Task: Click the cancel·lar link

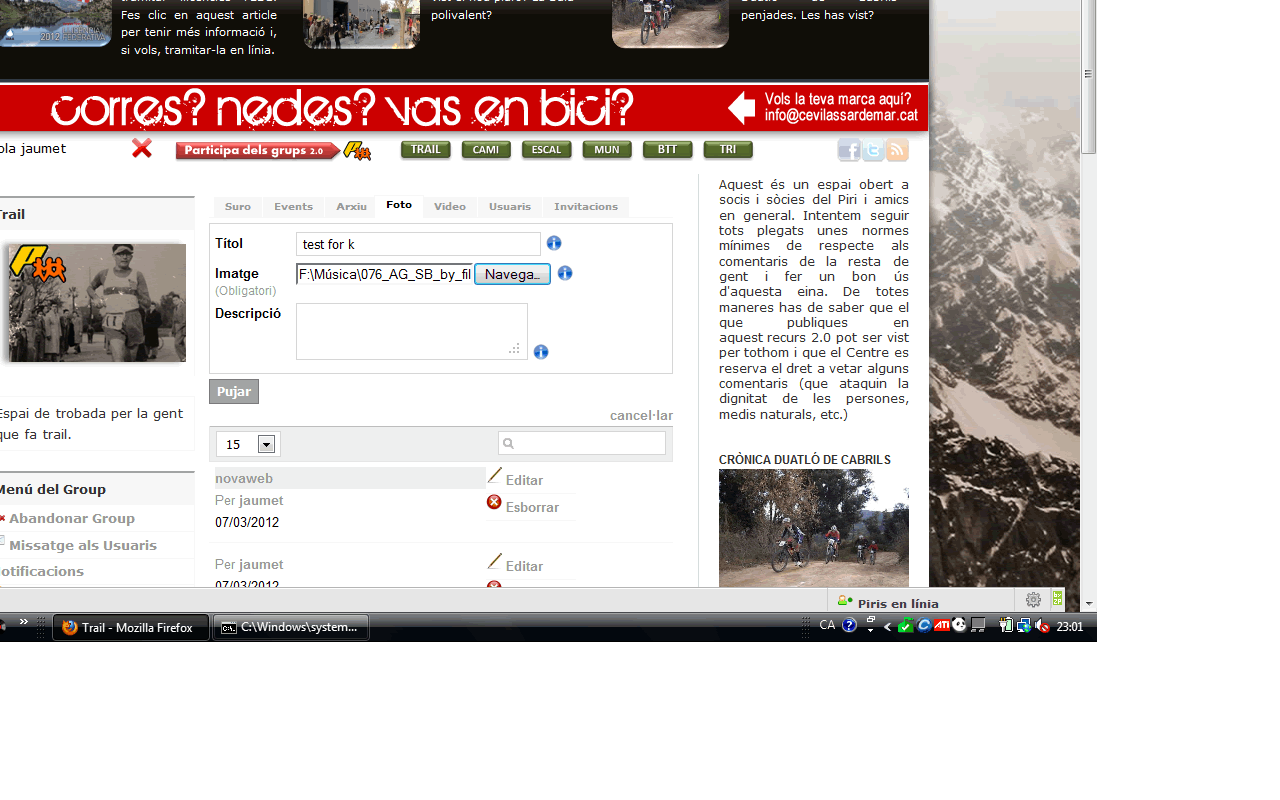Action: tap(641, 416)
